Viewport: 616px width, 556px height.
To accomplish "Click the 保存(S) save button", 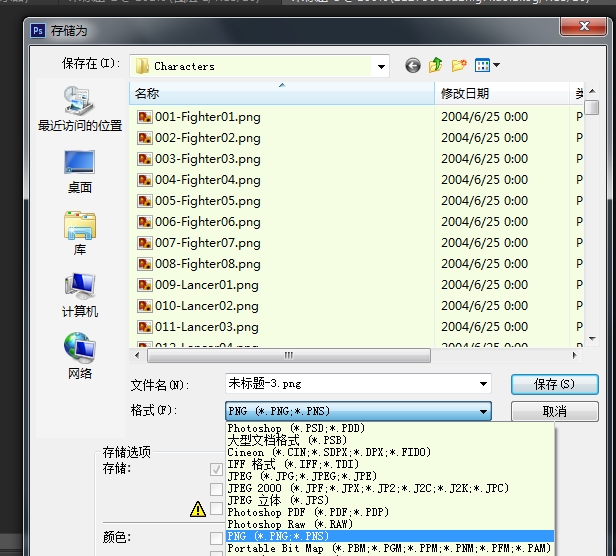I will point(555,384).
